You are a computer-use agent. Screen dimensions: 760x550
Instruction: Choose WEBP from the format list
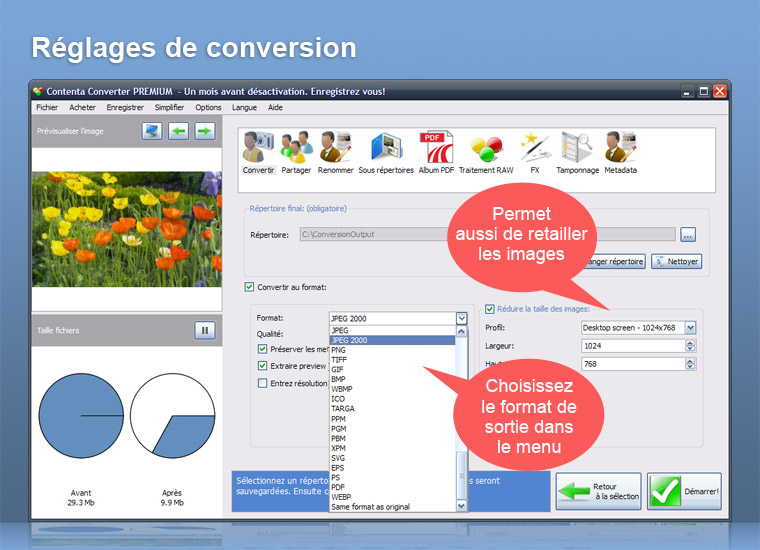[393, 497]
